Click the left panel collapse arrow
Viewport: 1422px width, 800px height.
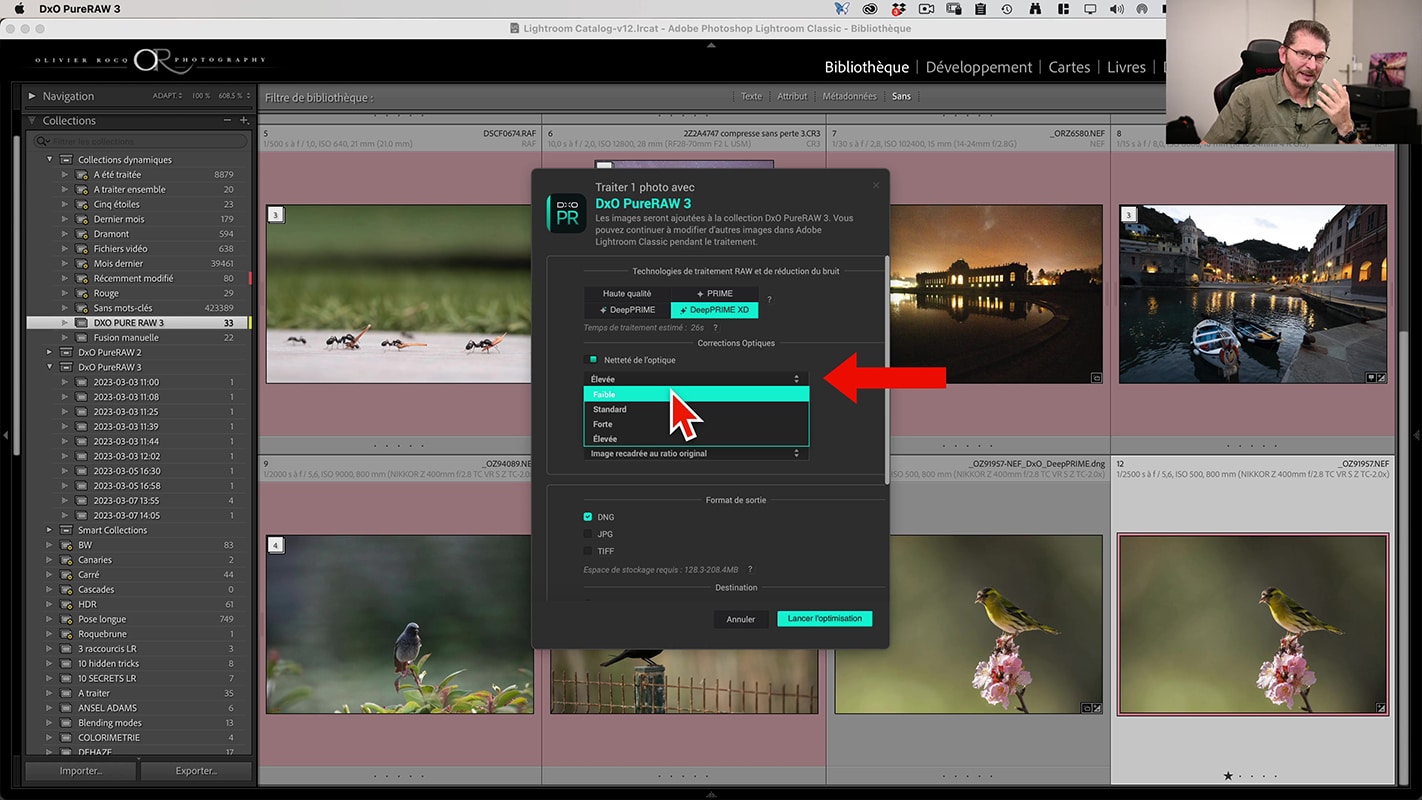click(x=6, y=435)
